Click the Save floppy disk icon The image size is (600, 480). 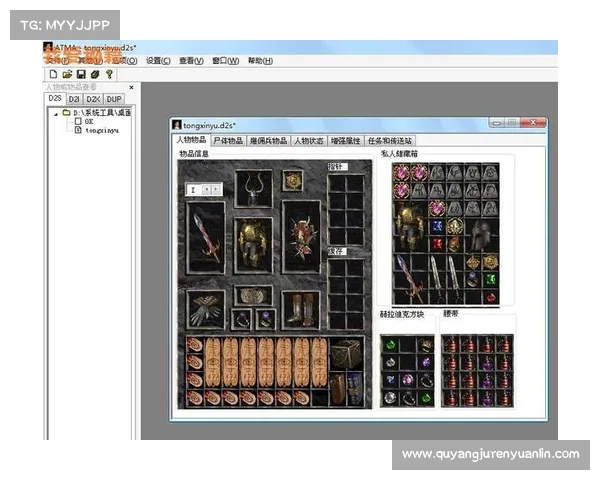[81, 74]
